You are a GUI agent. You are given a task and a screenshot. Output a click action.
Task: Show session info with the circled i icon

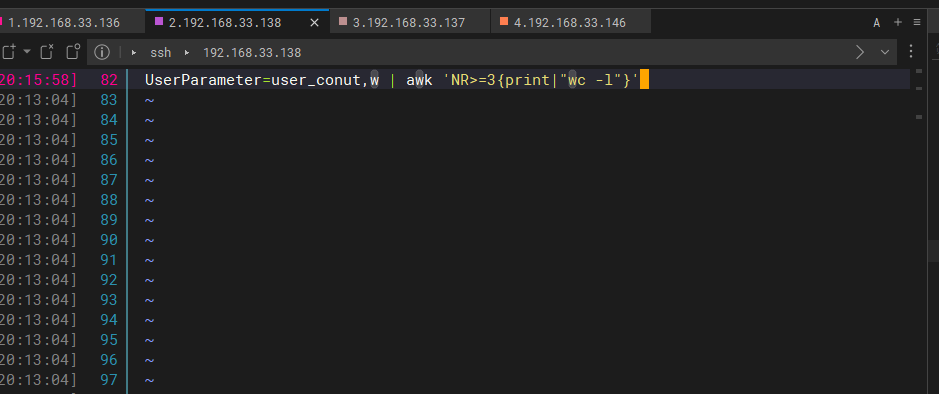pos(102,52)
